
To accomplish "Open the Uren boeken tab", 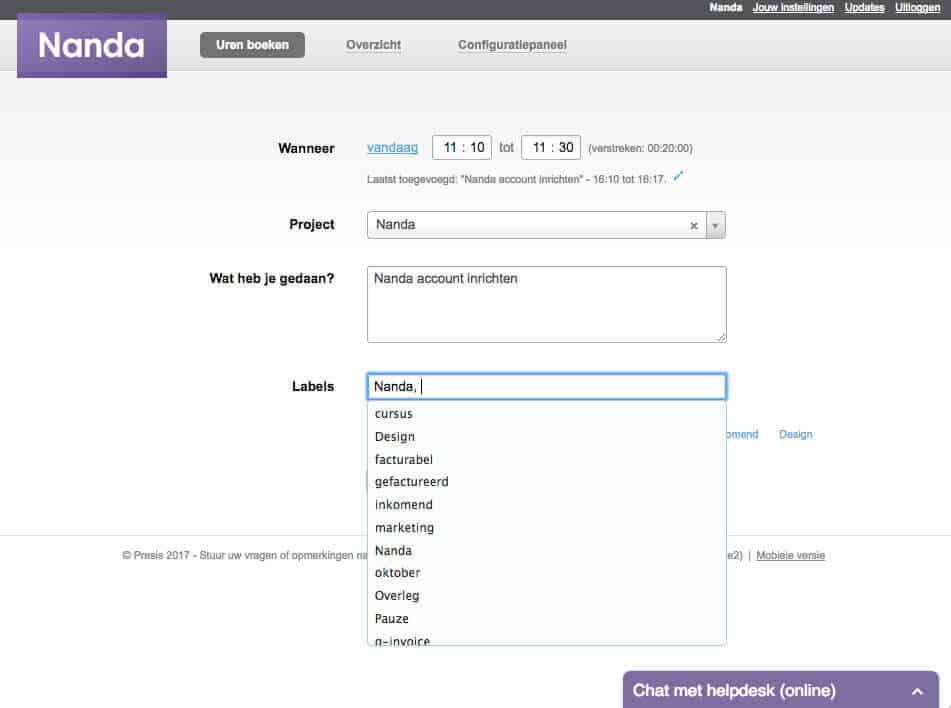I will pyautogui.click(x=252, y=45).
